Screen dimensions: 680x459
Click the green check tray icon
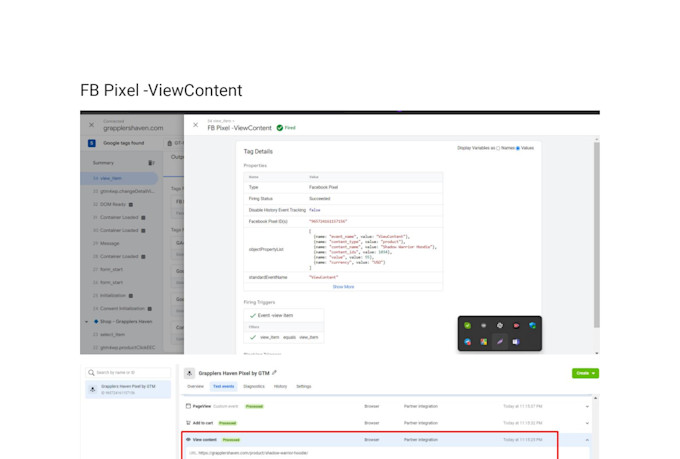pos(468,325)
